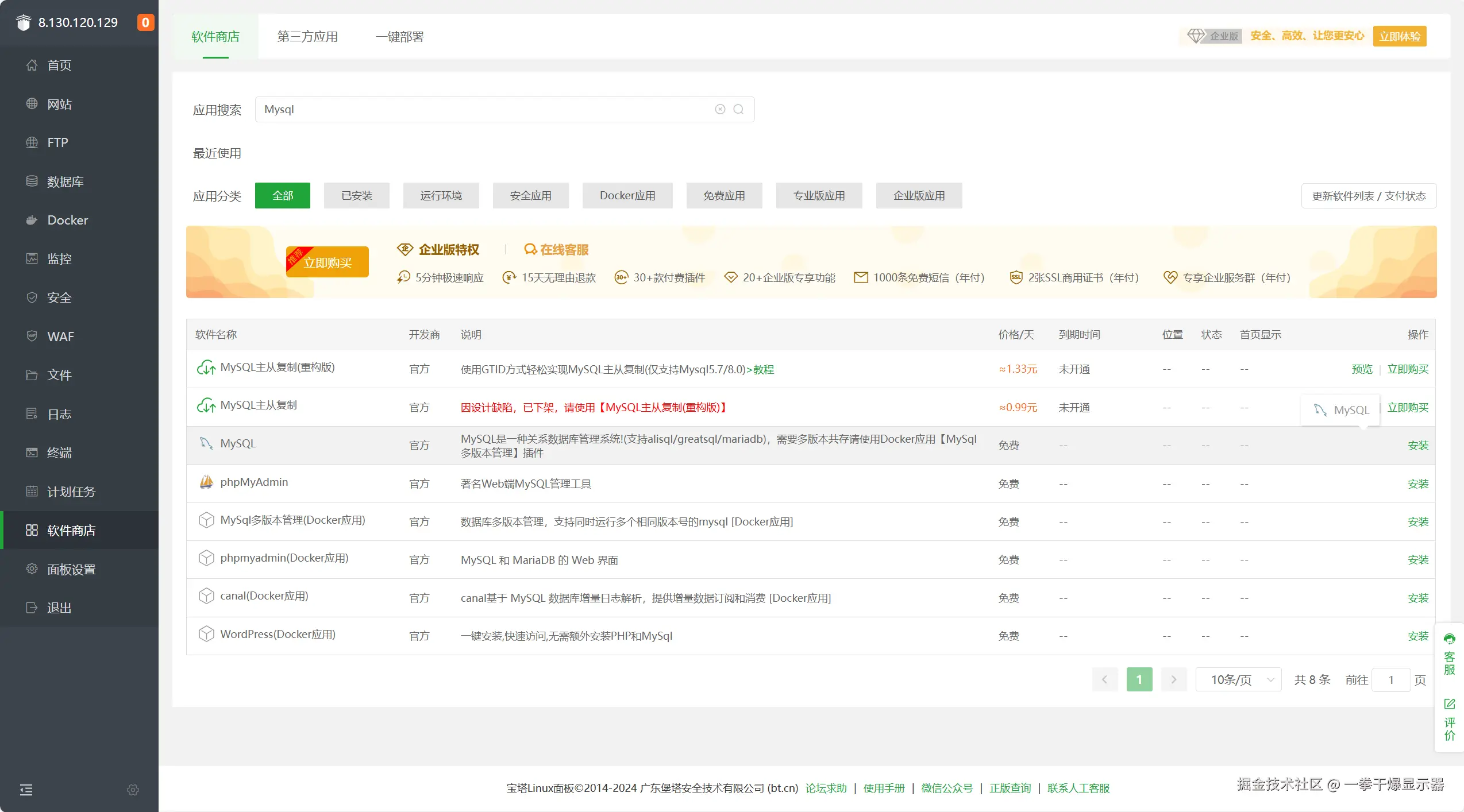Clear the Mysql search text
This screenshot has height=812, width=1464.
720,109
